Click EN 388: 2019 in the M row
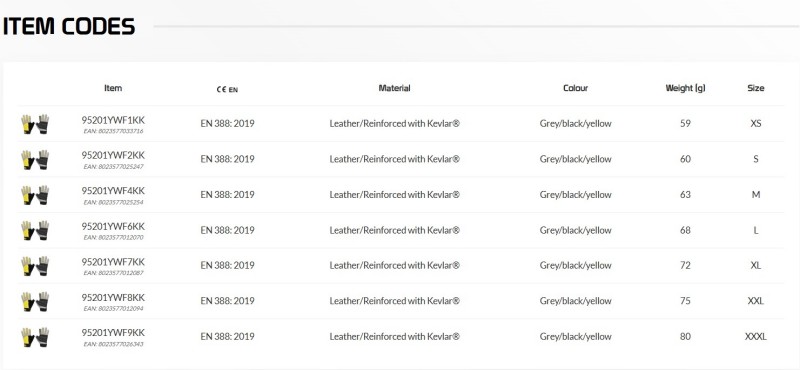This screenshot has width=800, height=370. coord(227,194)
